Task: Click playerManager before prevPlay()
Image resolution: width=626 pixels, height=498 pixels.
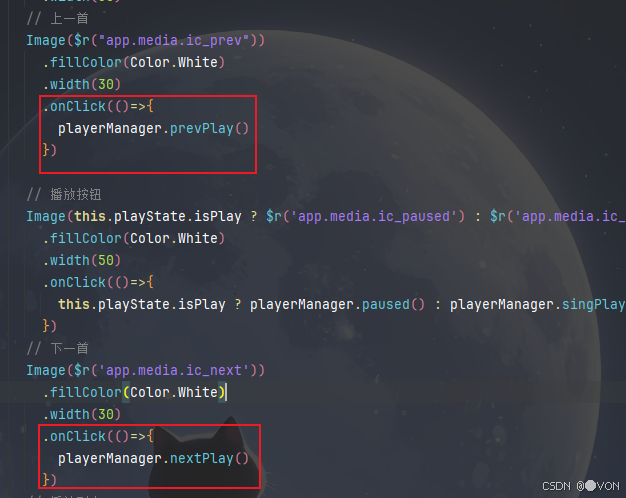Action: [x=110, y=129]
